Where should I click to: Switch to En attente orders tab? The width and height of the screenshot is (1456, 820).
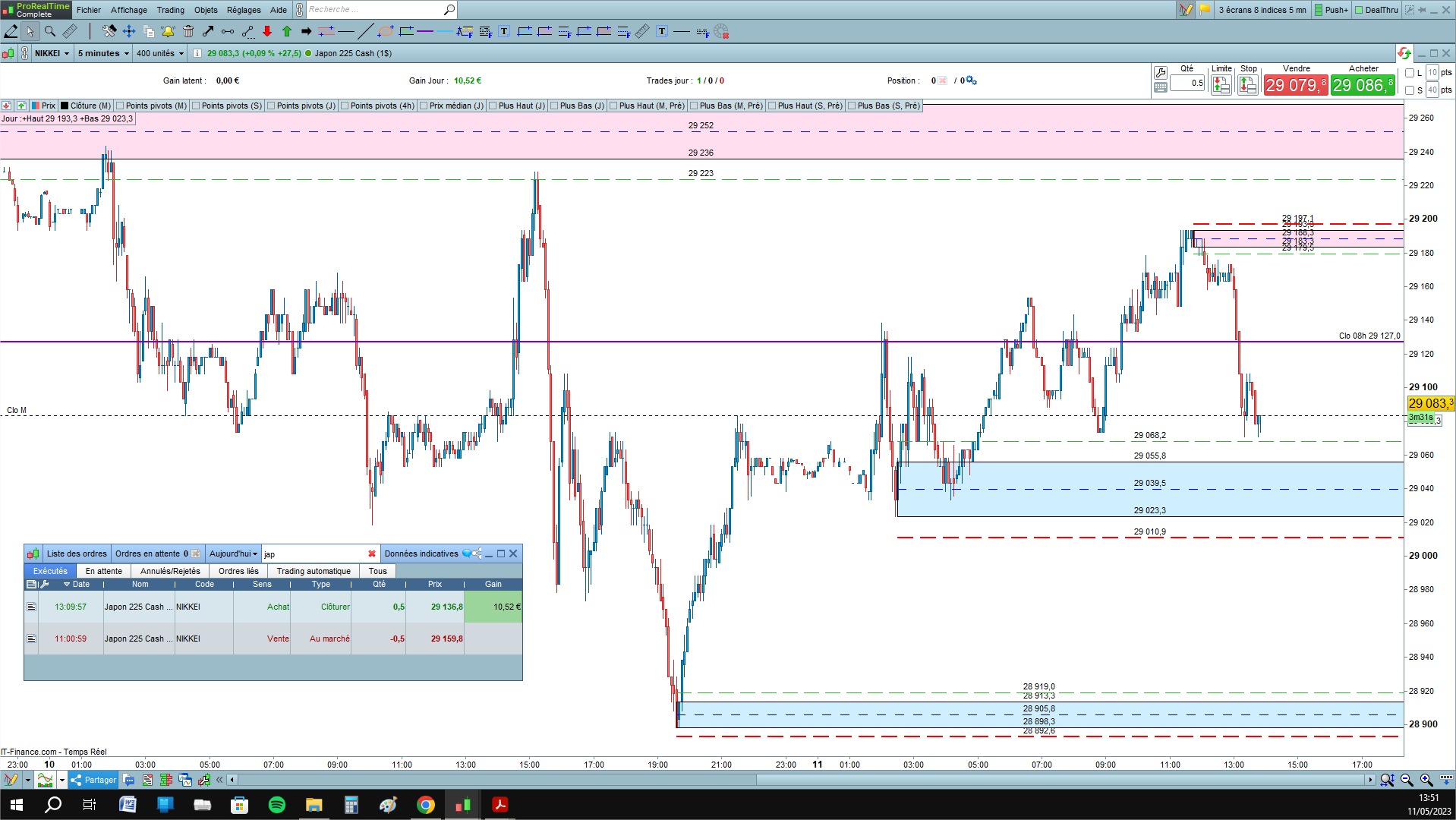pos(104,571)
